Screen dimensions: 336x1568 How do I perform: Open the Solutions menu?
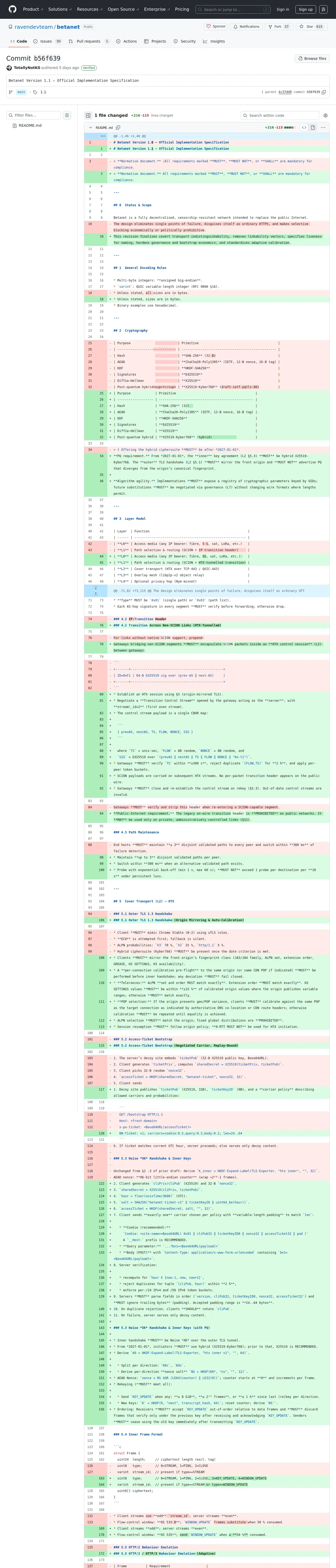tap(60, 9)
